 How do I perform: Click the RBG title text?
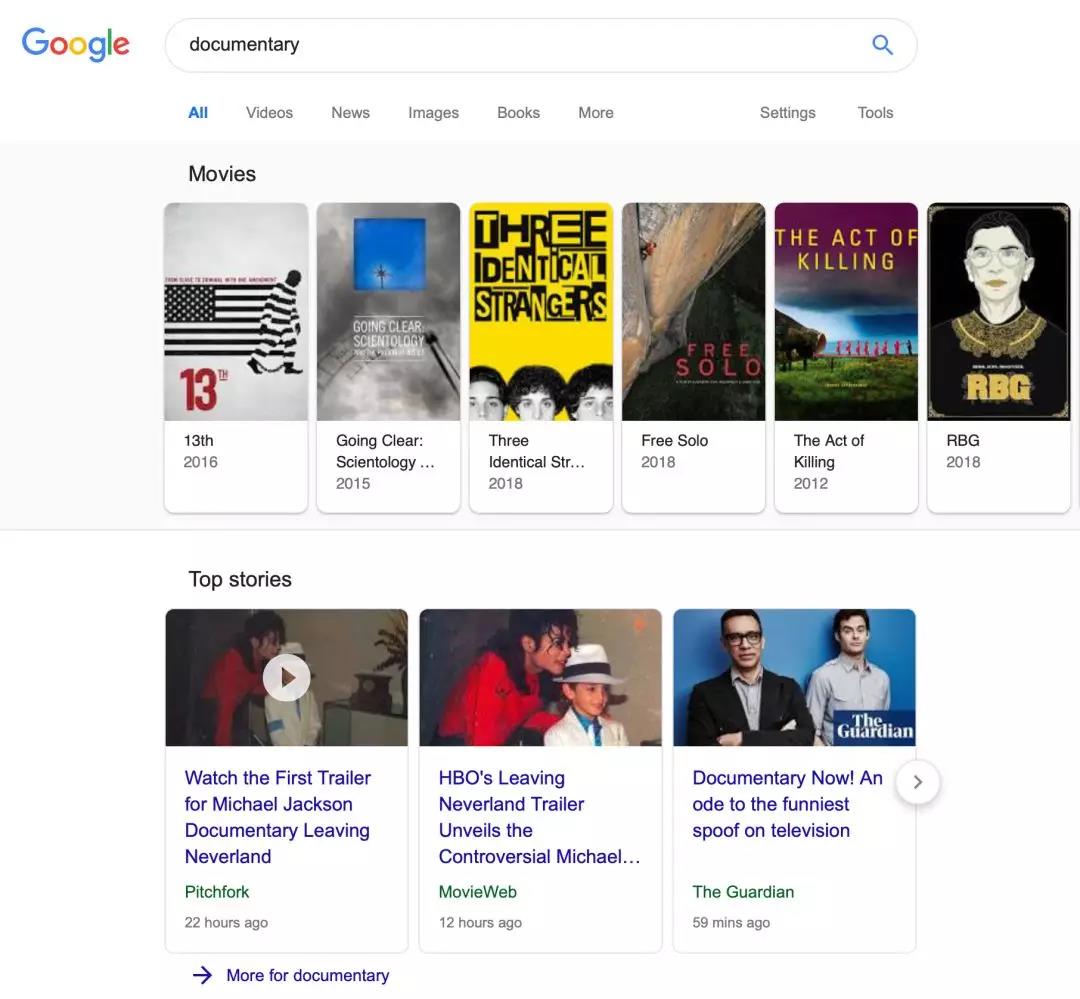click(x=963, y=440)
